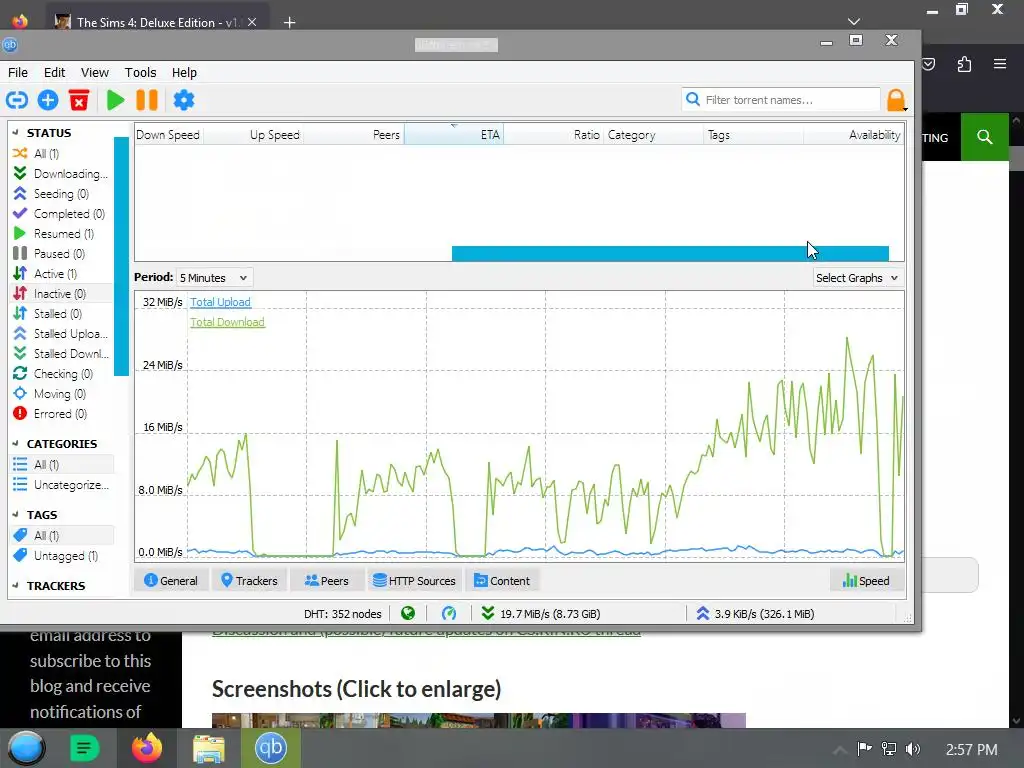Image resolution: width=1024 pixels, height=768 pixels.
Task: Collapse the CATEGORIES section
Action: point(16,443)
